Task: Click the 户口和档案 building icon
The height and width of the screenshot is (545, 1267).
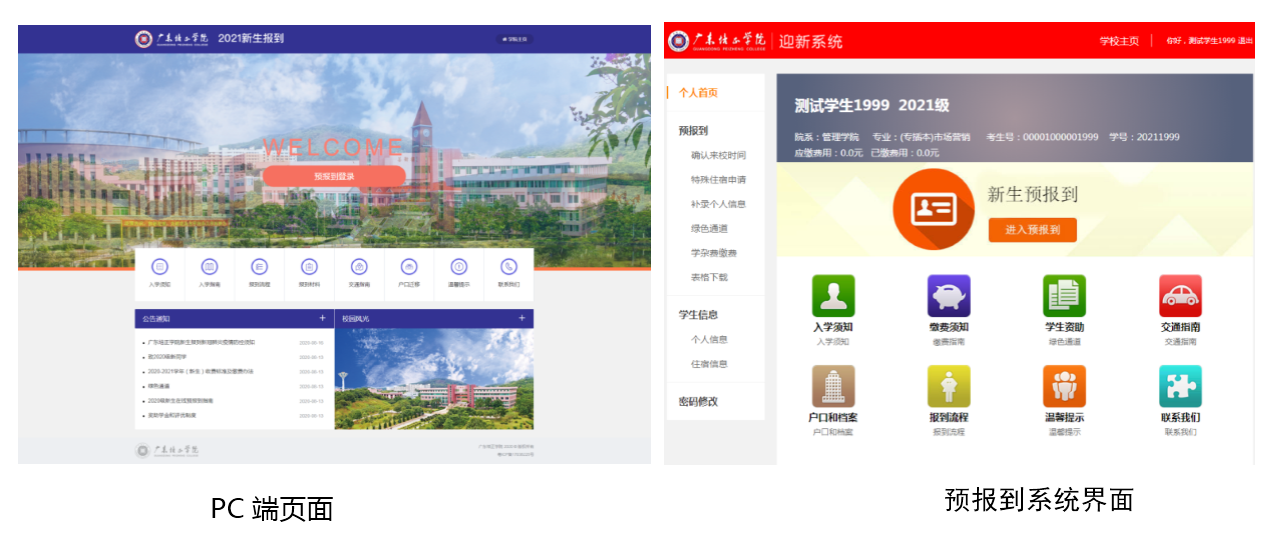Action: 833,386
